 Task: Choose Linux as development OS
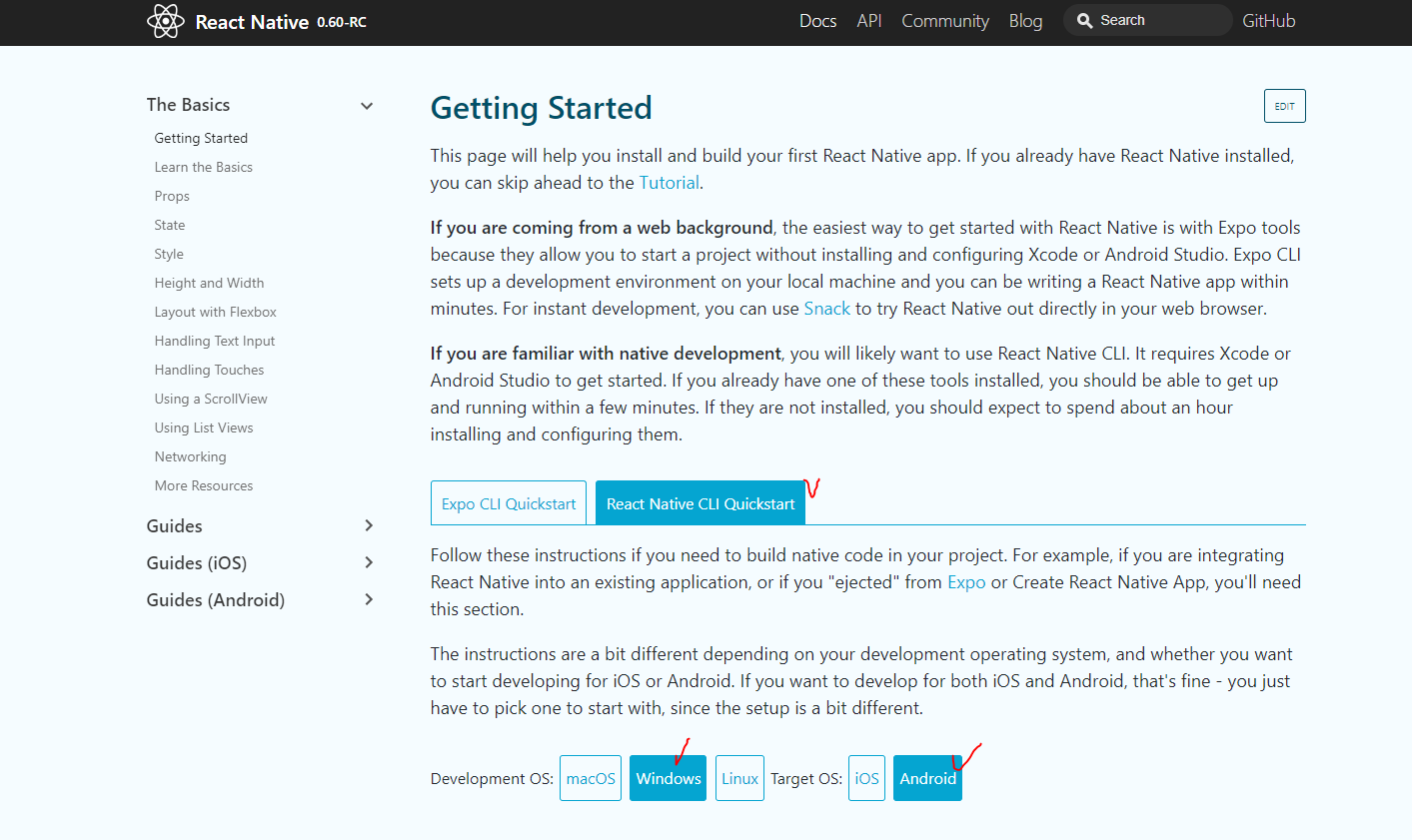pyautogui.click(x=739, y=778)
